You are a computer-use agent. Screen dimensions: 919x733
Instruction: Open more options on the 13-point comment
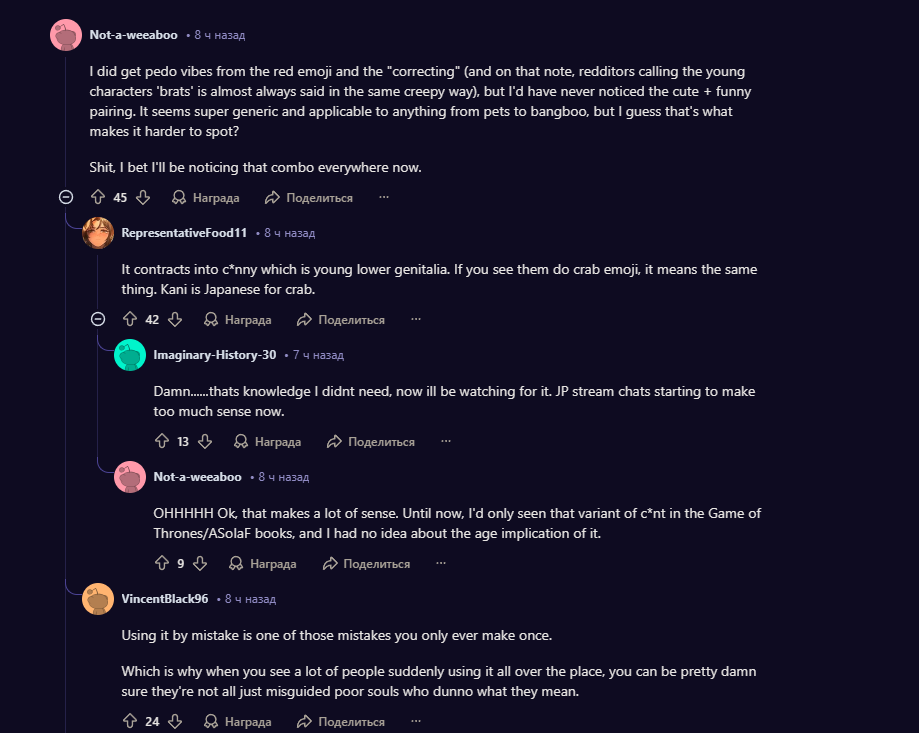point(446,441)
